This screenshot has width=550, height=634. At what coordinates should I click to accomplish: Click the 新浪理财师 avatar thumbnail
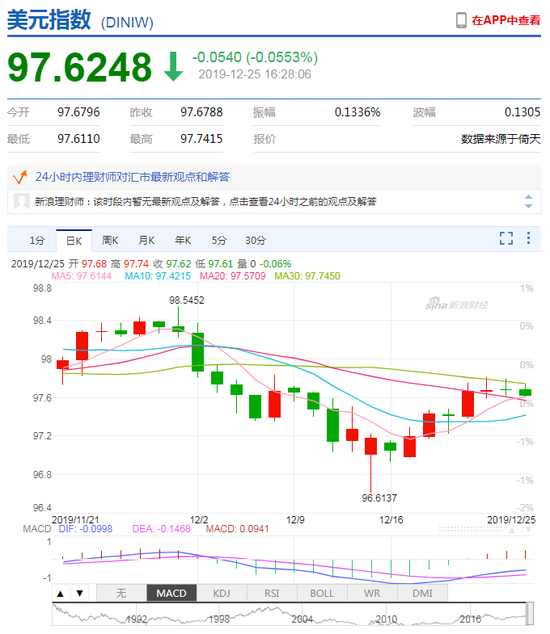pyautogui.click(x=21, y=201)
